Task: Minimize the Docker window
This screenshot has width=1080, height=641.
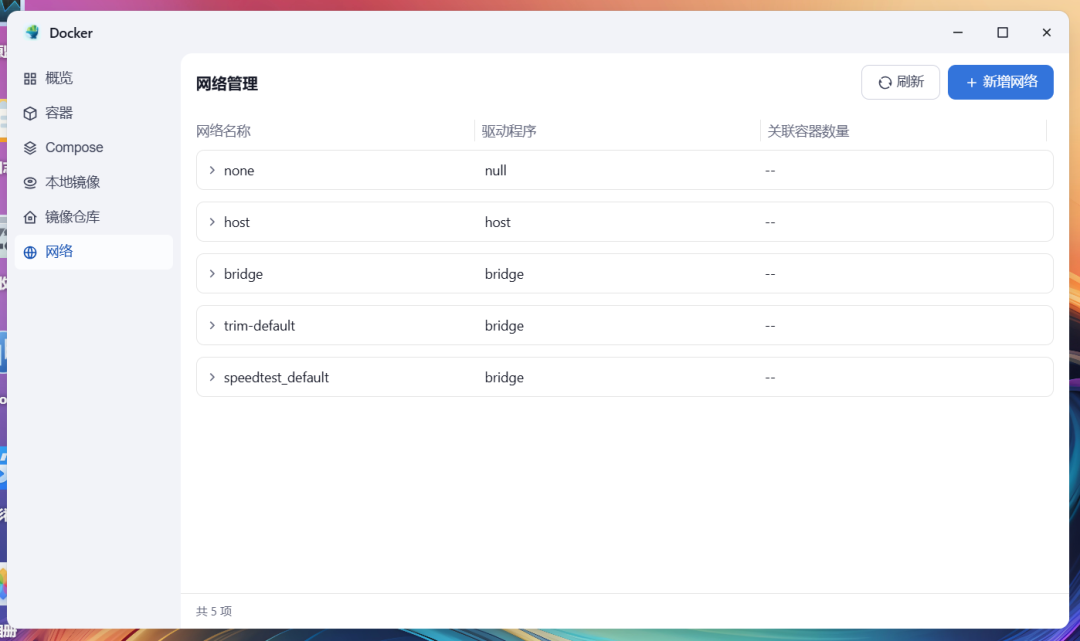Action: coord(957,32)
